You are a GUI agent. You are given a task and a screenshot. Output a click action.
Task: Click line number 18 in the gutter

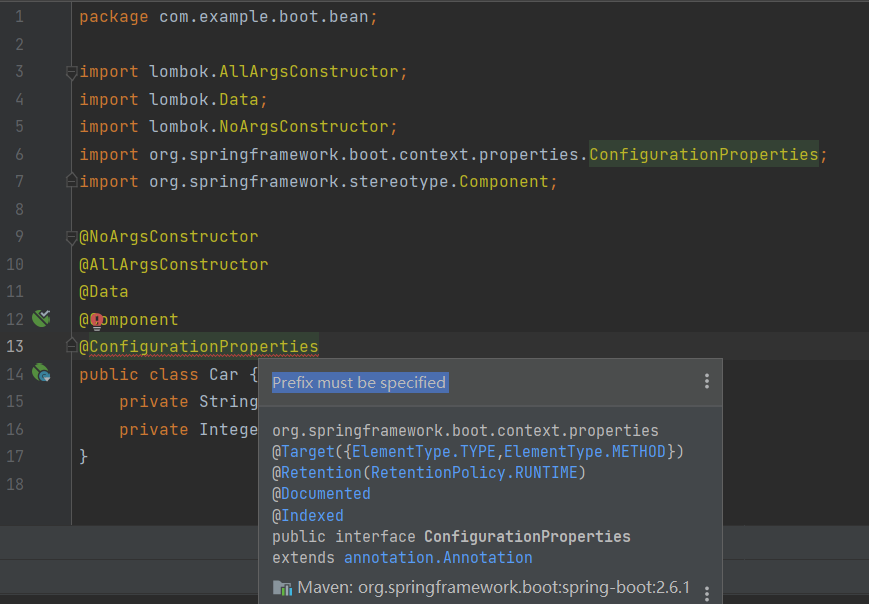15,484
